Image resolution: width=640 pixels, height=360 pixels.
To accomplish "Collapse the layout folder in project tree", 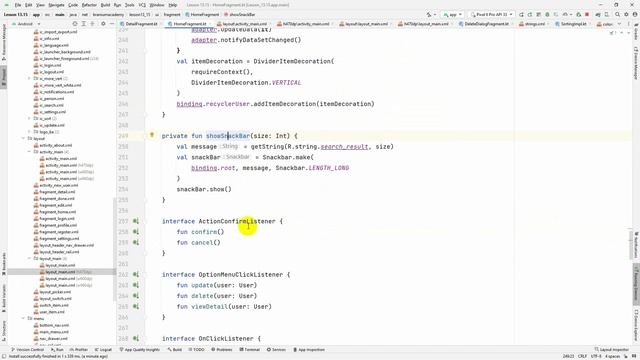I will coord(23,138).
